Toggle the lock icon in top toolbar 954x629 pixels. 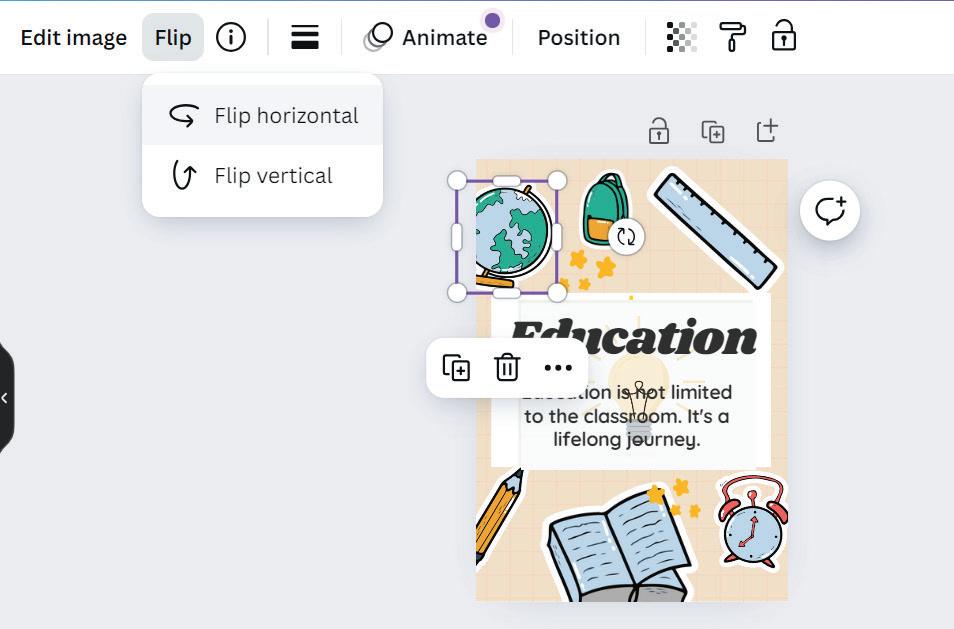[784, 35]
